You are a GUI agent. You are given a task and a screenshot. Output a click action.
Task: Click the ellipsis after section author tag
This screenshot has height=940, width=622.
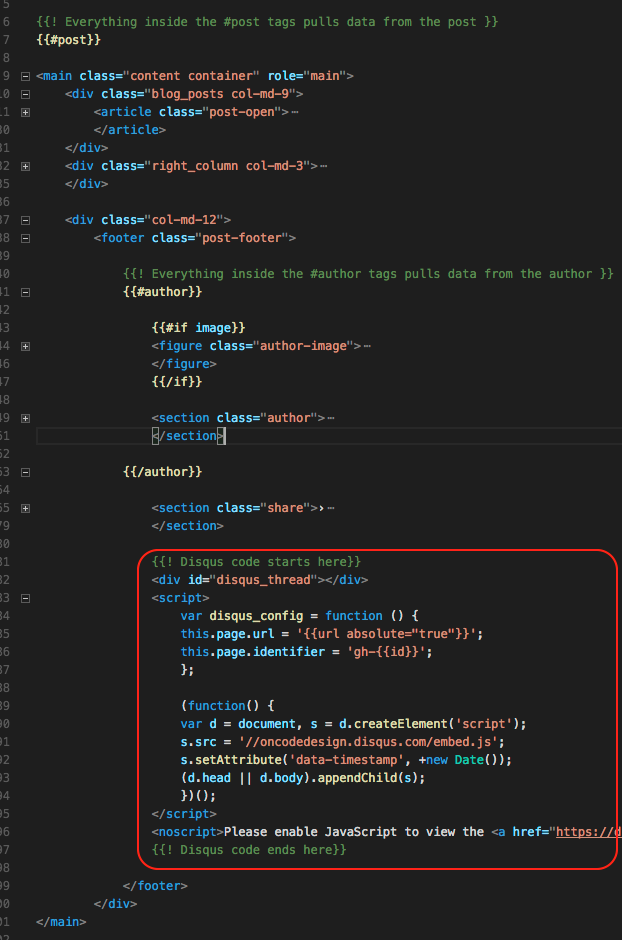(331, 418)
